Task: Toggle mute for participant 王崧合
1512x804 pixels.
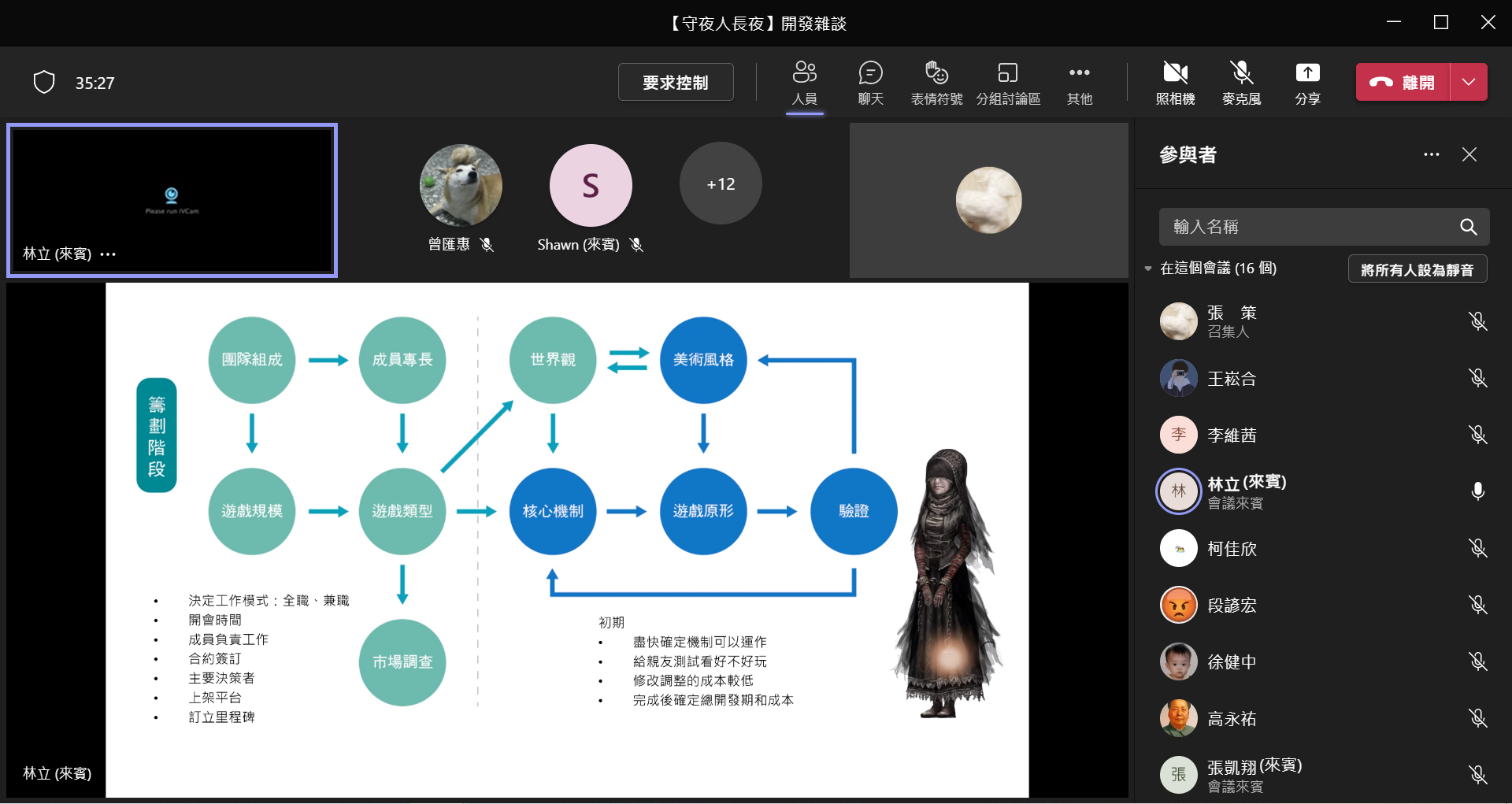Action: [1477, 378]
